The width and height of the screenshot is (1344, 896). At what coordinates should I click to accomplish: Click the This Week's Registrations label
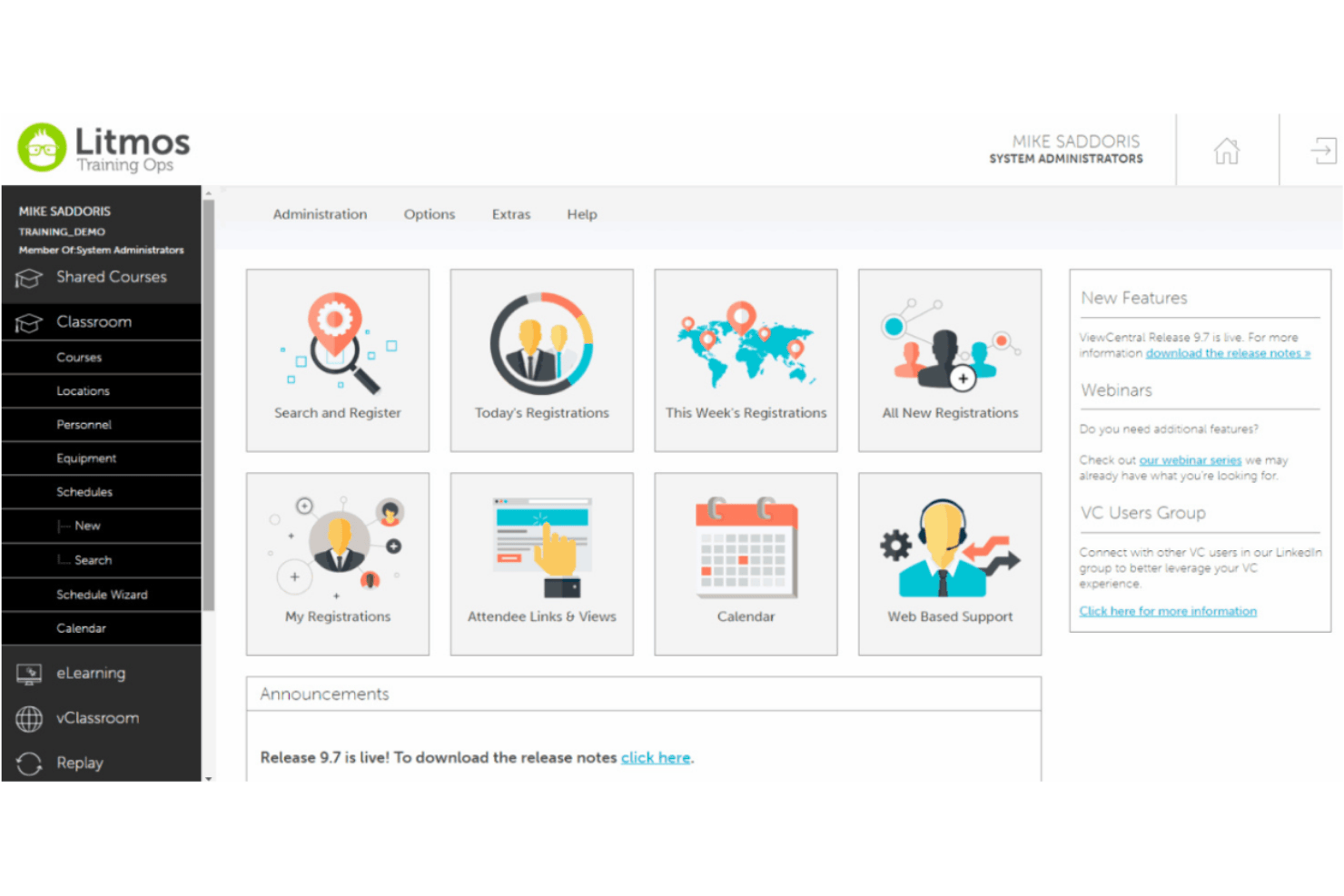(746, 413)
